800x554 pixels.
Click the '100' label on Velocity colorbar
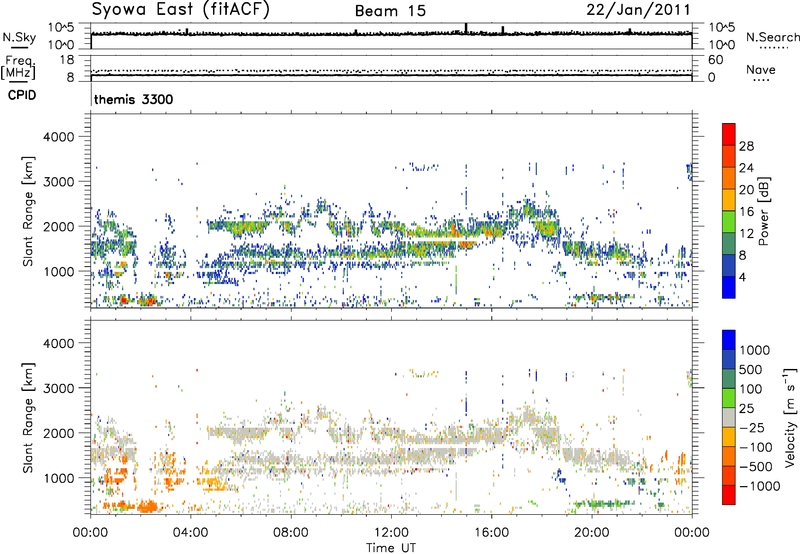point(751,389)
